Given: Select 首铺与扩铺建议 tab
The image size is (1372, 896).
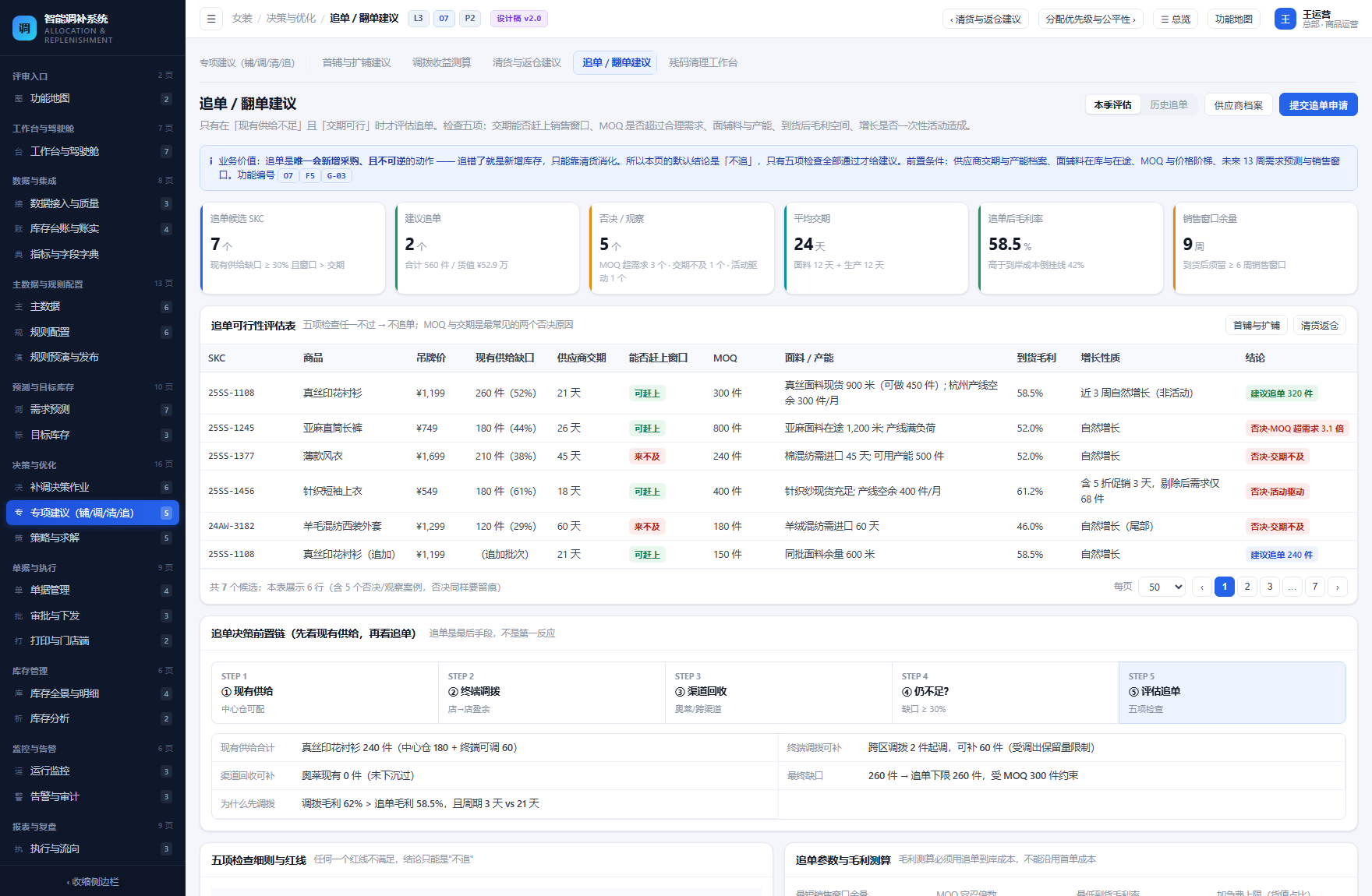Looking at the screenshot, I should [356, 63].
